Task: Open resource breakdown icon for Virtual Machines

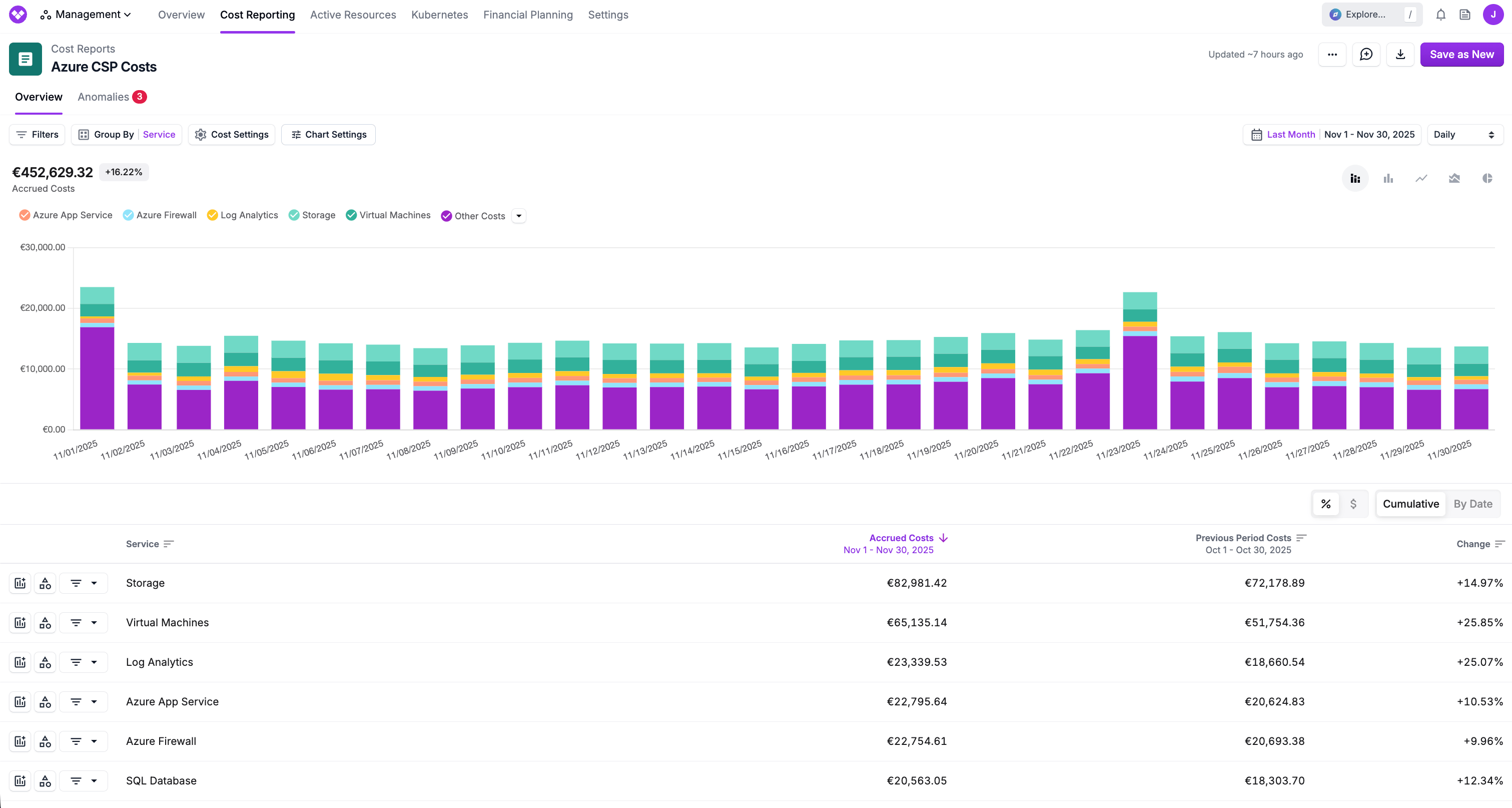Action: 45,622
